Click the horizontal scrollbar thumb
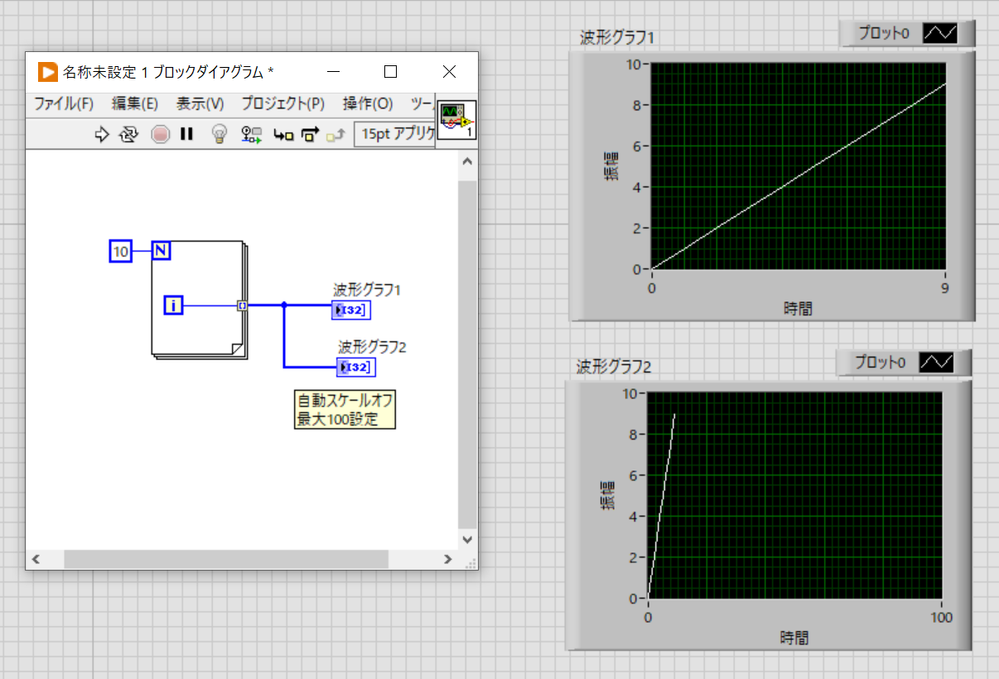999x679 pixels. click(x=226, y=559)
